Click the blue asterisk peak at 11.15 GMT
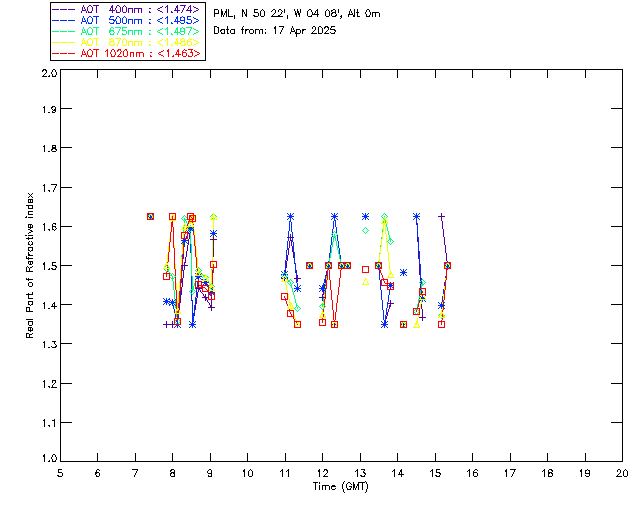 (290, 216)
